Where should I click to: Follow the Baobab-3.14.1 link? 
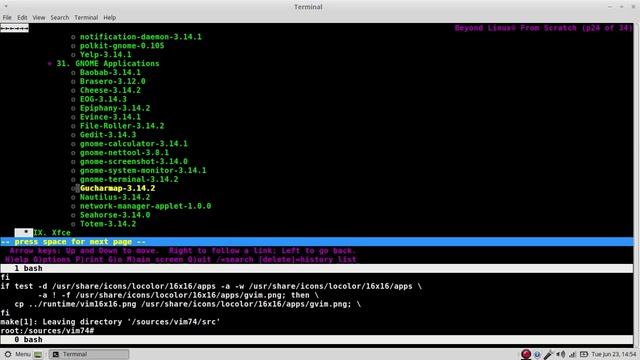(110, 73)
